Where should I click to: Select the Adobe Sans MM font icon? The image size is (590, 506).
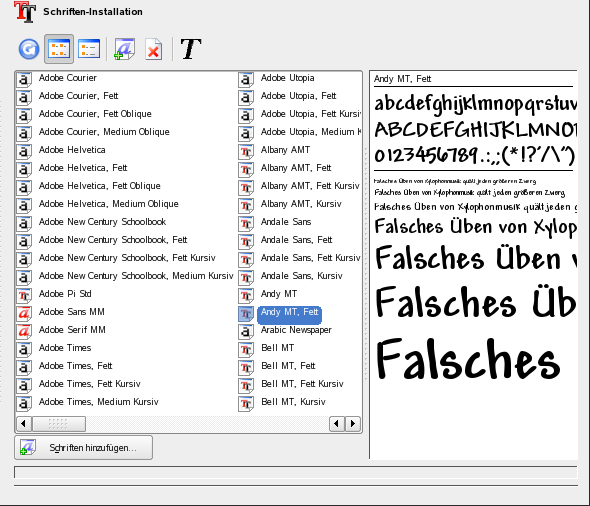[24, 312]
